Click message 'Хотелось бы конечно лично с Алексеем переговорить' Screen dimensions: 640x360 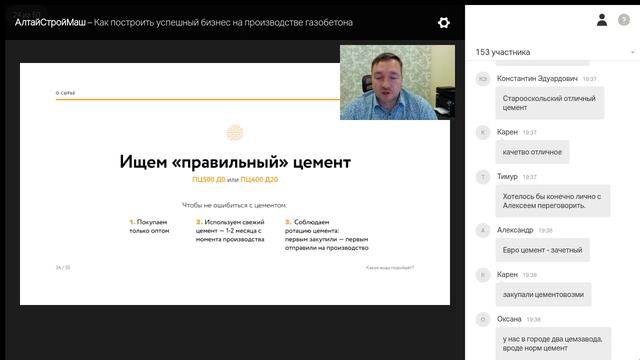pos(553,201)
